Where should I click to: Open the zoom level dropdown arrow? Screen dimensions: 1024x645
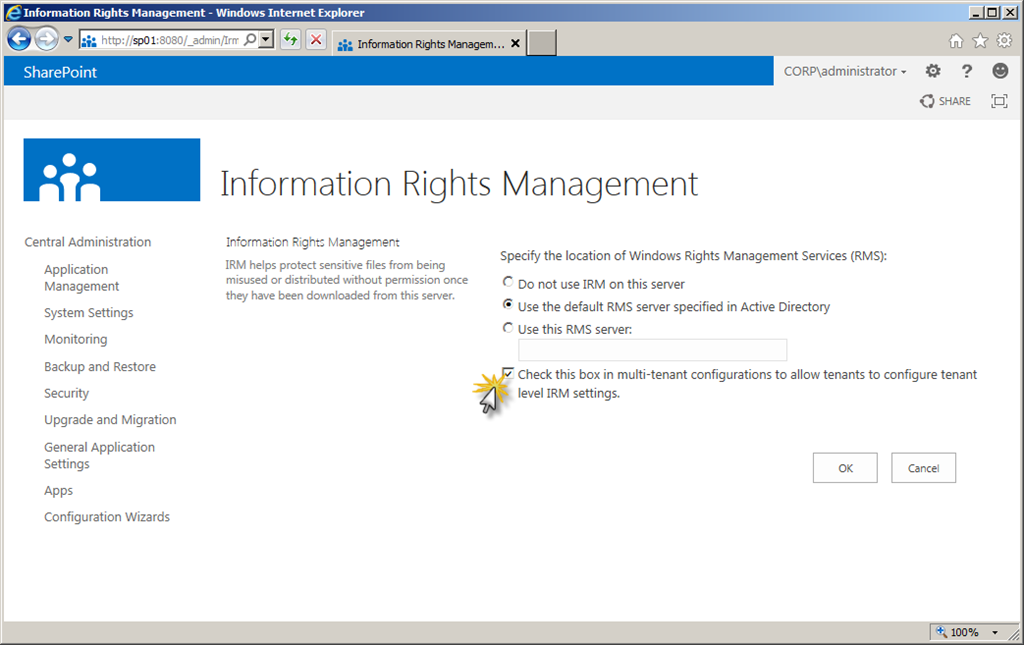pyautogui.click(x=995, y=632)
